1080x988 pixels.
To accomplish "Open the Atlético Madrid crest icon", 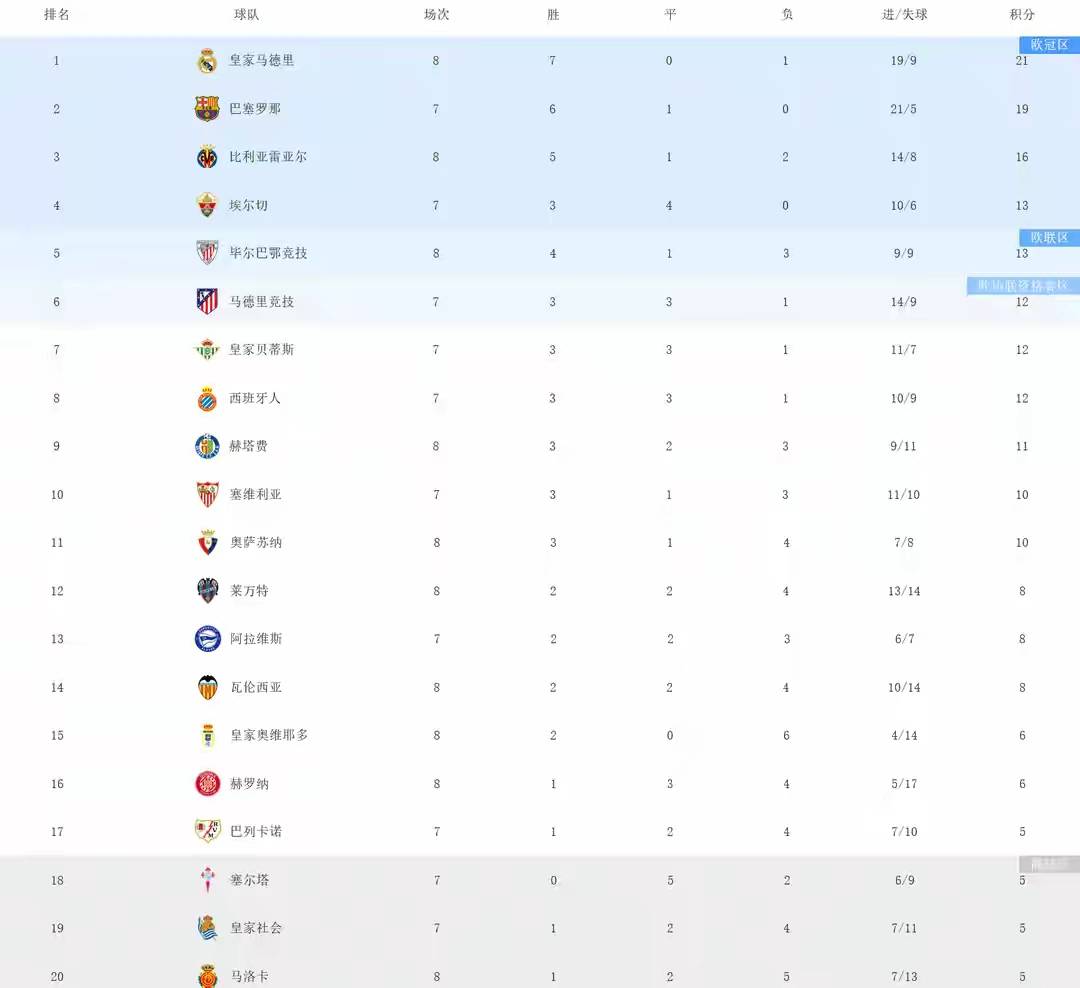I will 207,301.
